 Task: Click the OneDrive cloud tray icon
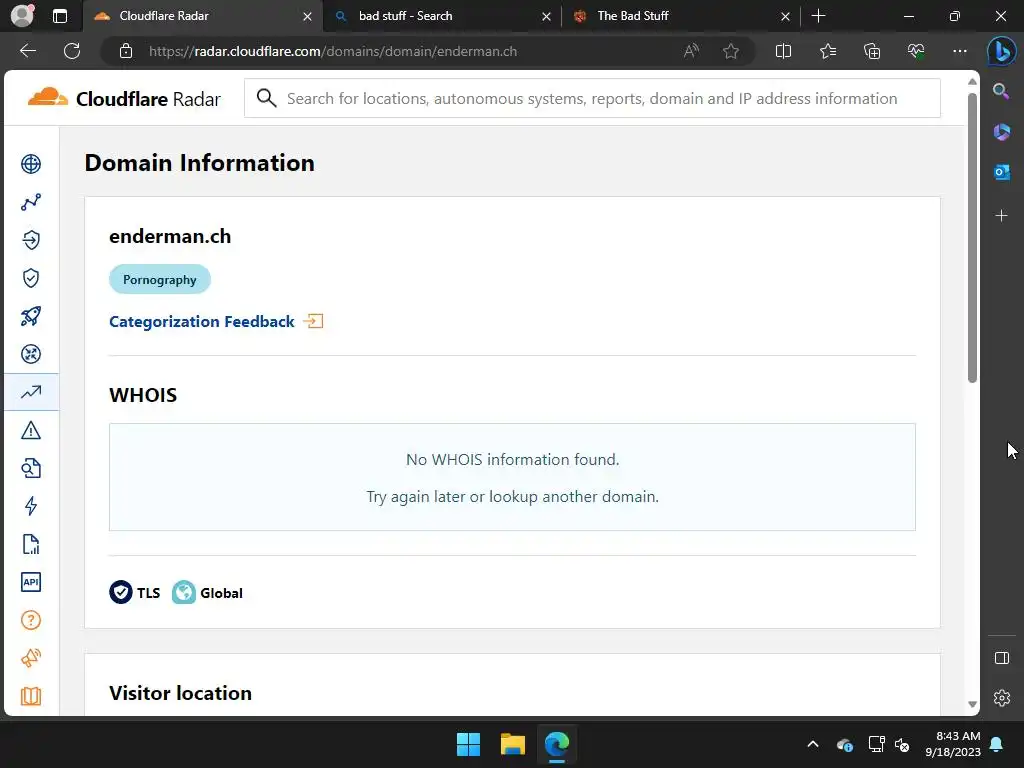[844, 744]
